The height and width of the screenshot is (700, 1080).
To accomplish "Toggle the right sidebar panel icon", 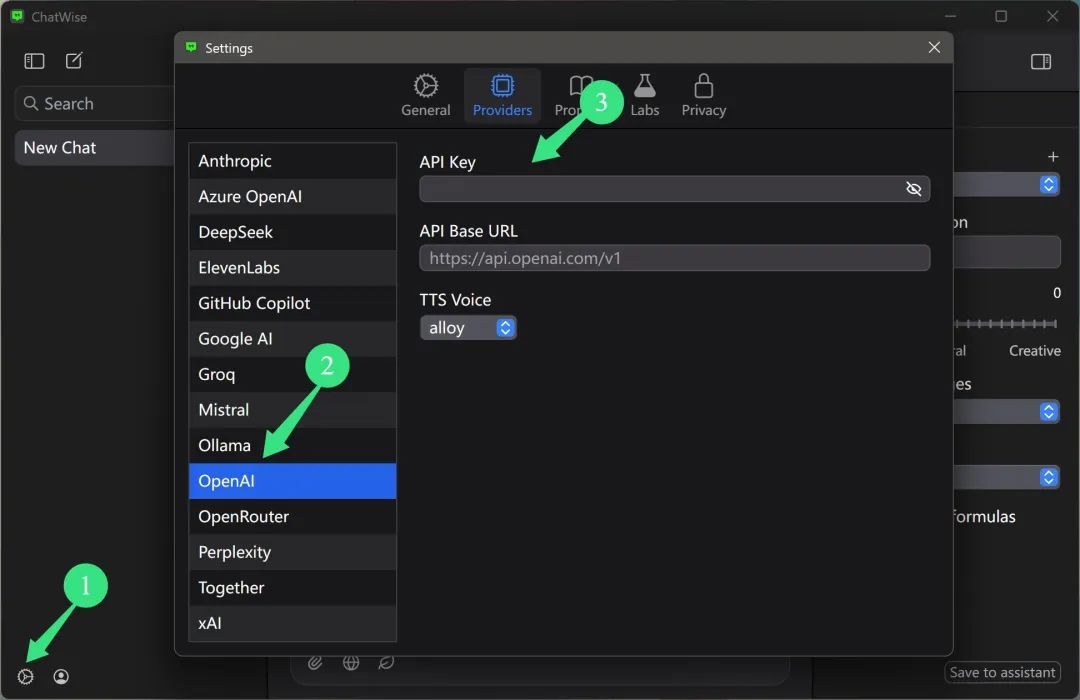I will [1041, 61].
